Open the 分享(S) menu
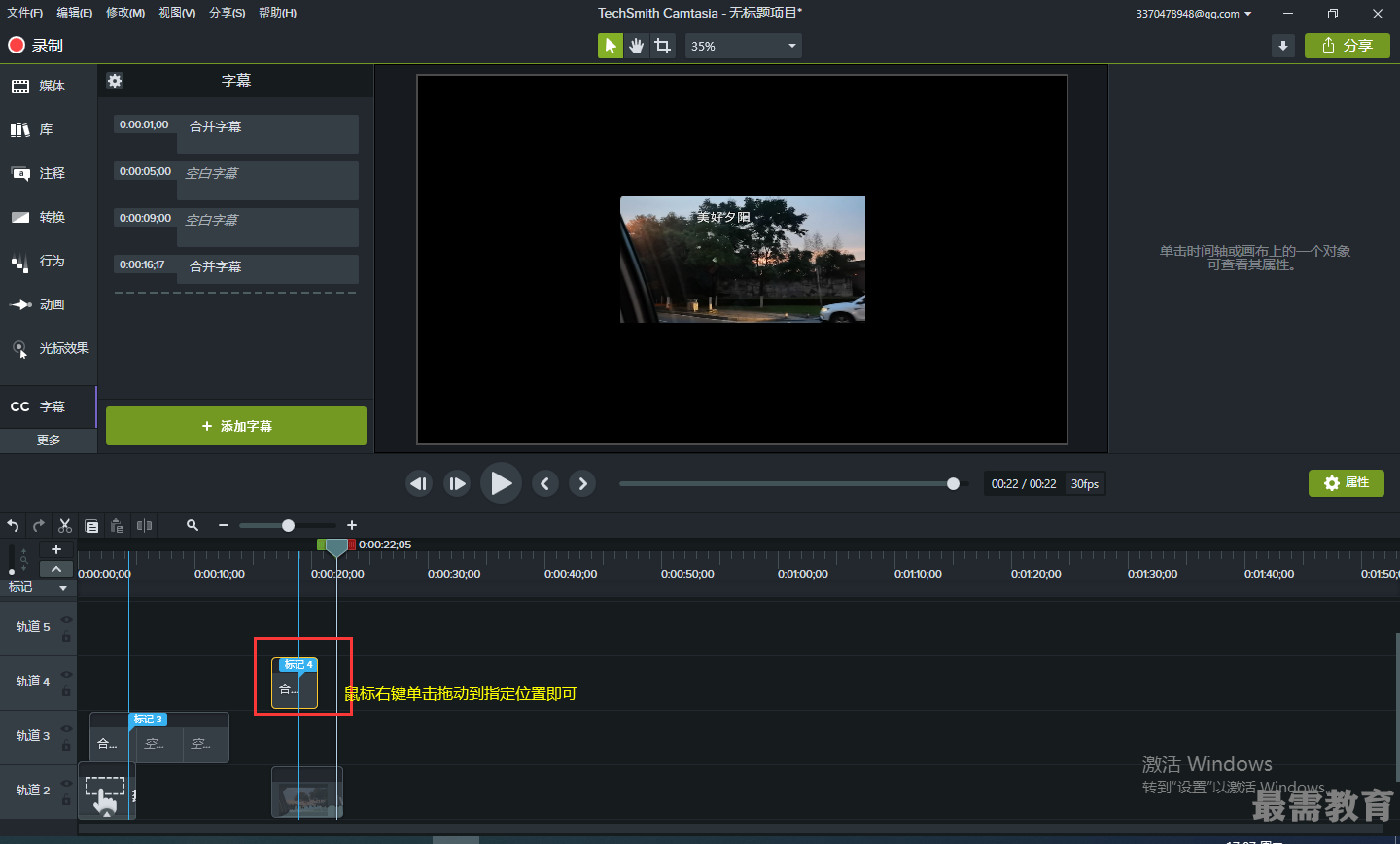The width and height of the screenshot is (1400, 844). (x=227, y=13)
